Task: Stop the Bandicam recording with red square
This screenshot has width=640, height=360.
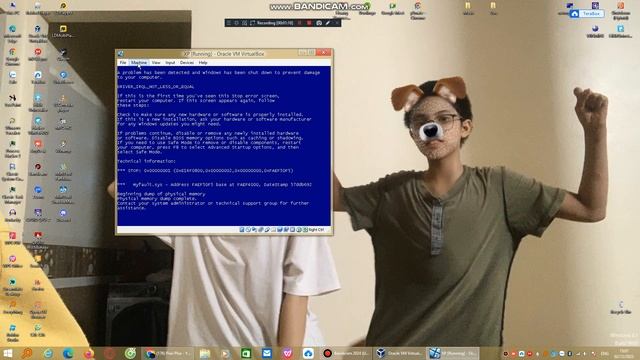Action: (x=309, y=23)
